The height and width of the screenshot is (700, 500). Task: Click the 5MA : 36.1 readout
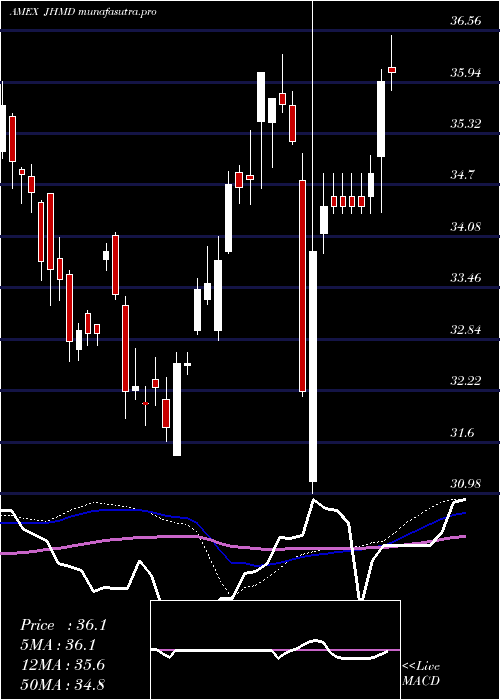58,645
